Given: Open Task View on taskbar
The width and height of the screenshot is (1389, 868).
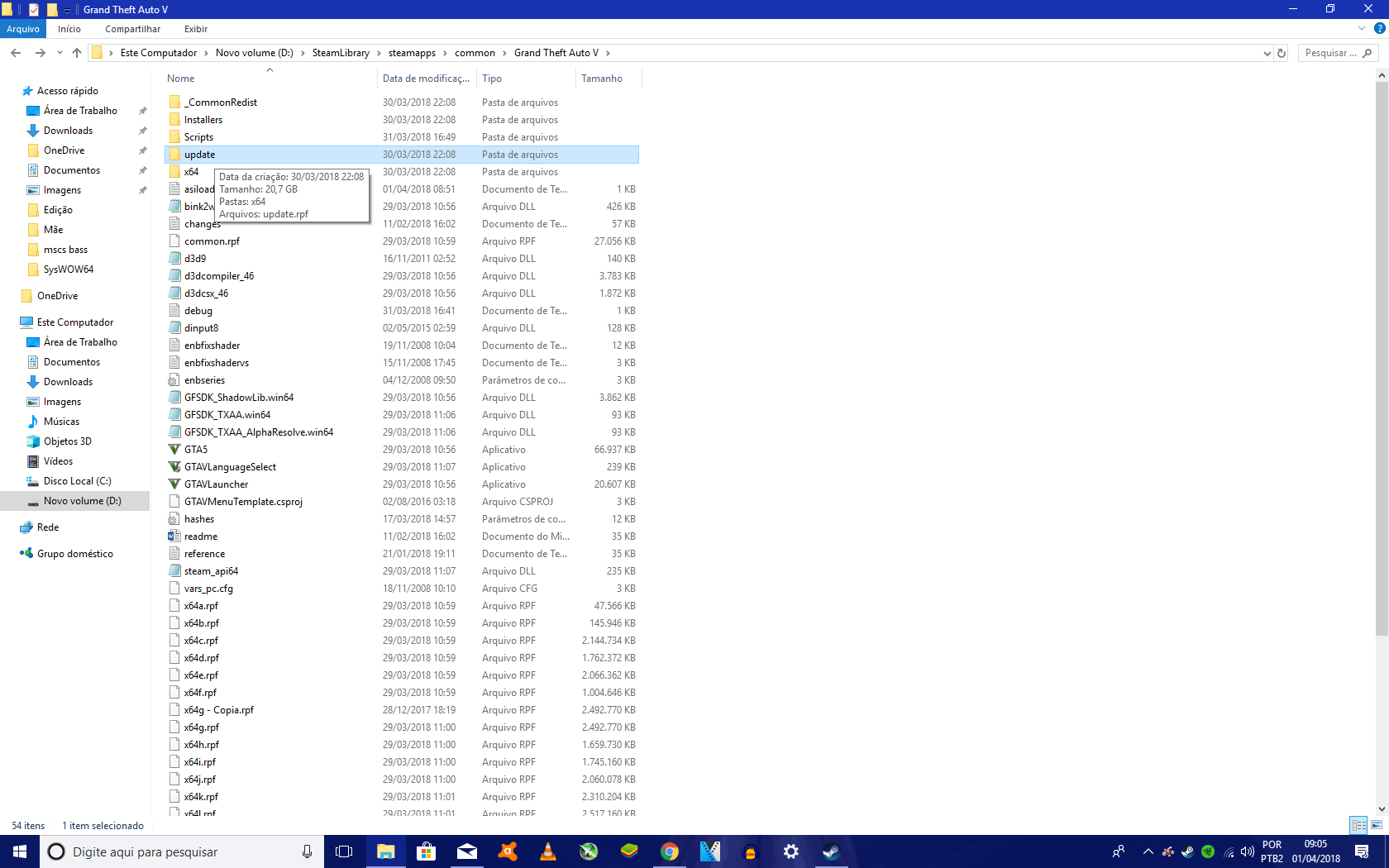Looking at the screenshot, I should pyautogui.click(x=344, y=851).
